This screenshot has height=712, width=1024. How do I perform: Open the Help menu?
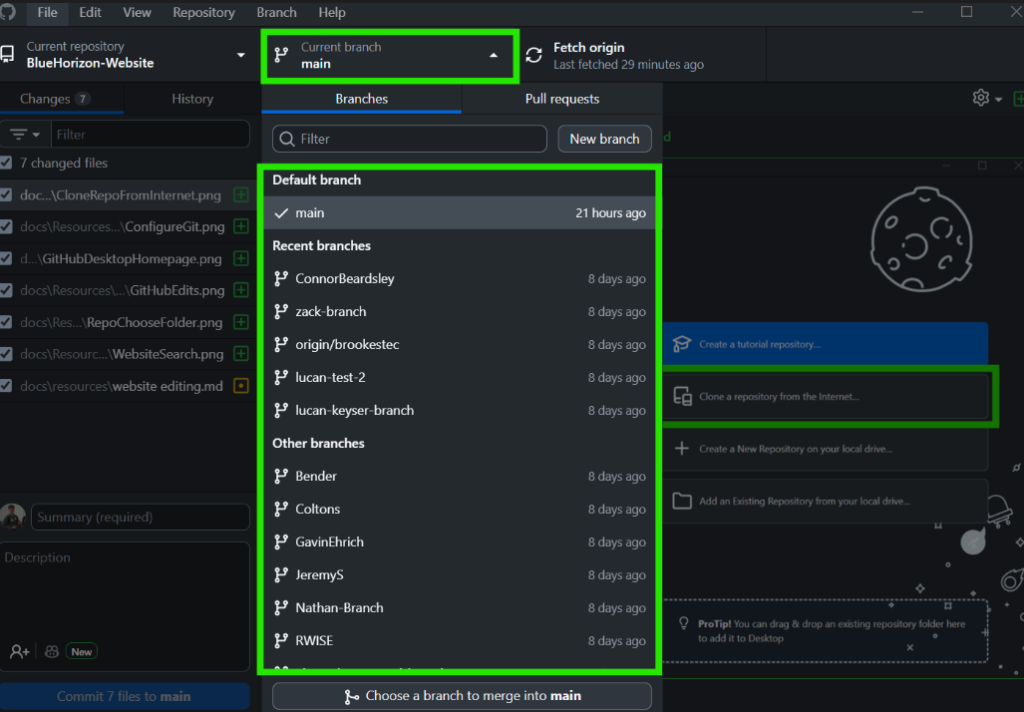332,12
